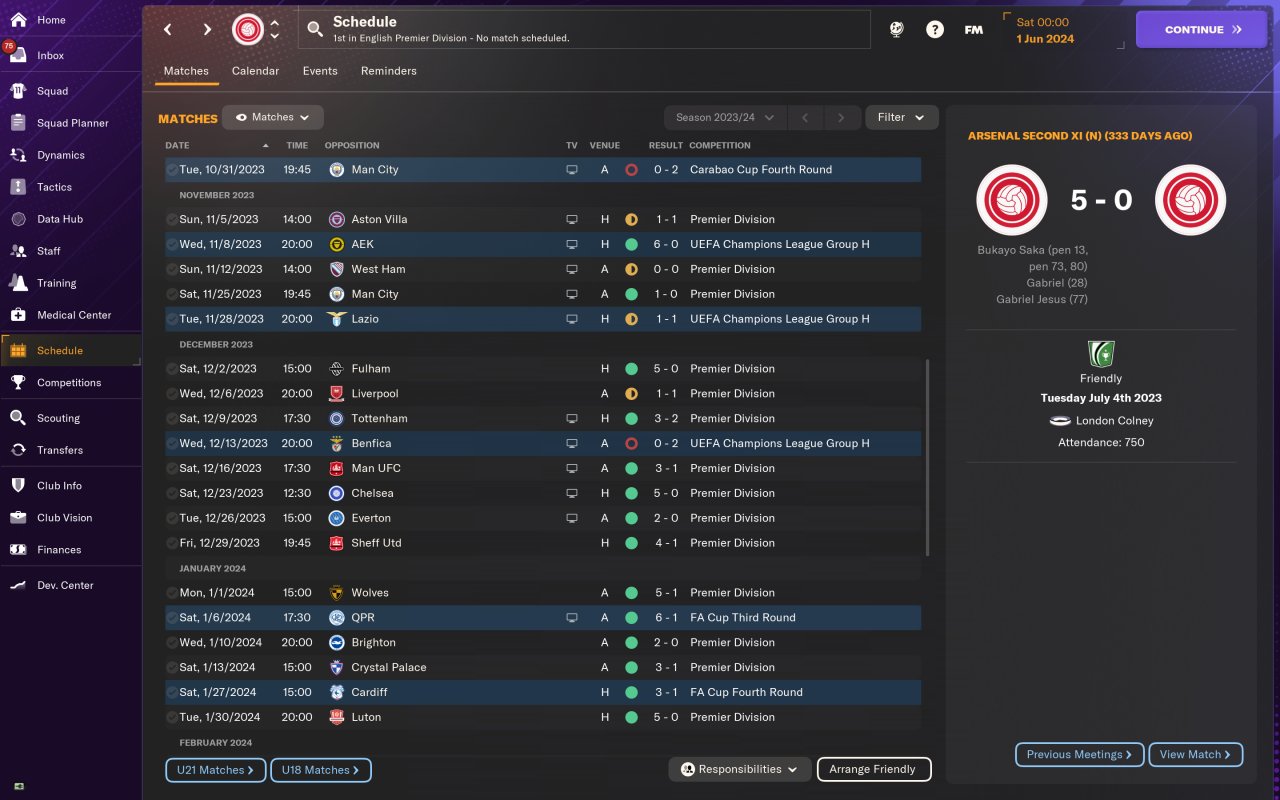The height and width of the screenshot is (800, 1280).
Task: Toggle the checkmark on the Lazio row
Action: pyautogui.click(x=172, y=319)
